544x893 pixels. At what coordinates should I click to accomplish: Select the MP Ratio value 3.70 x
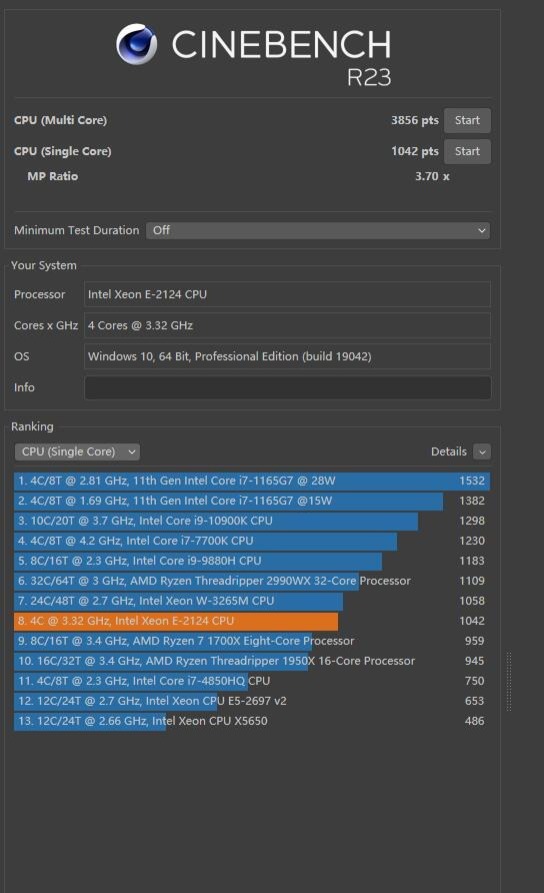pos(432,176)
